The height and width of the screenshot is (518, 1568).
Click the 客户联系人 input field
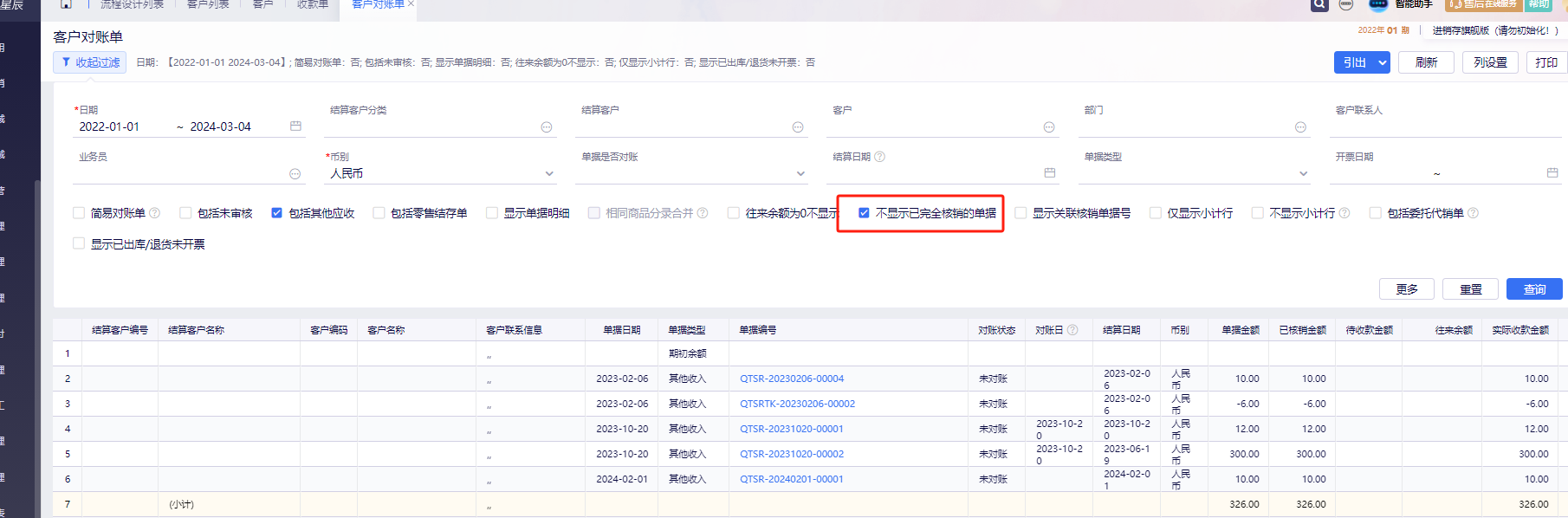(x=1445, y=126)
